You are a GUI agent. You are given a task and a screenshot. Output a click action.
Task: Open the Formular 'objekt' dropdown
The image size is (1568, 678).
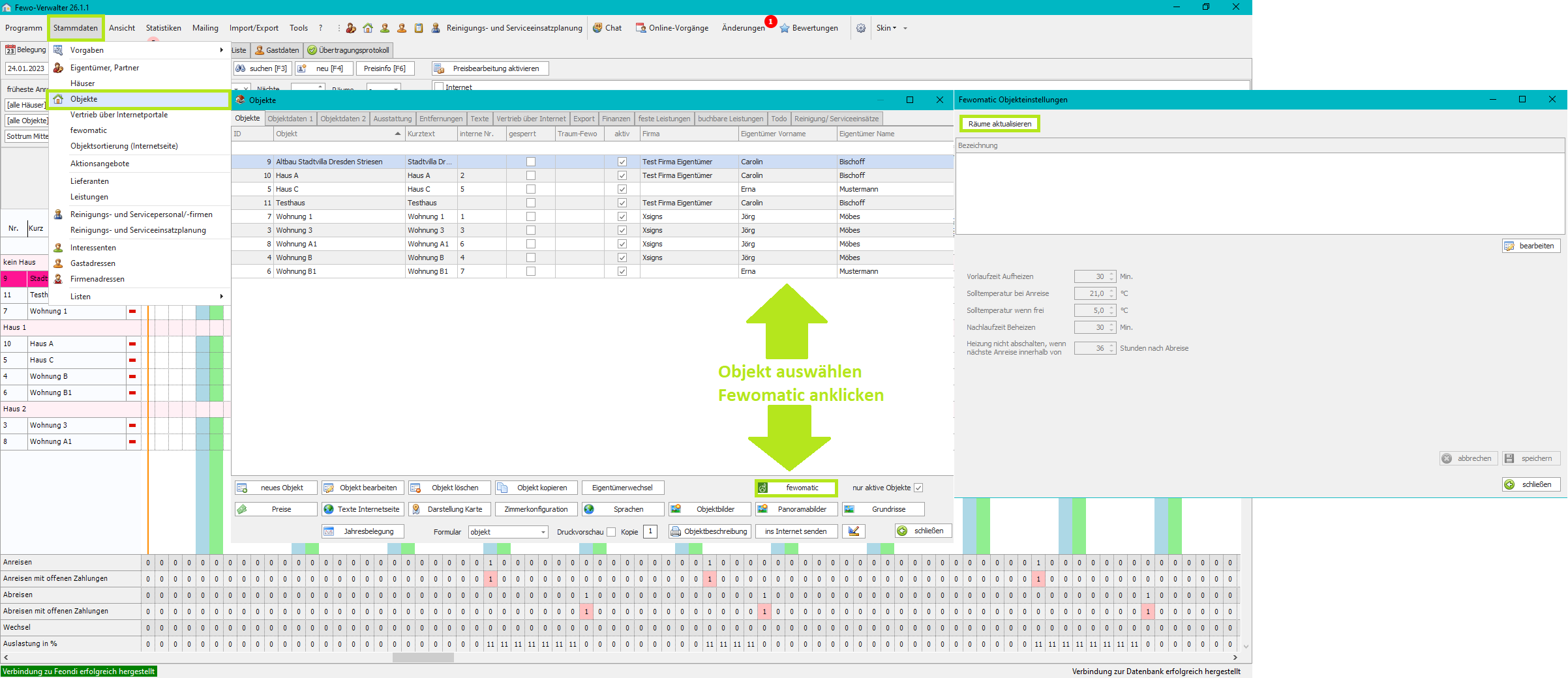[543, 532]
